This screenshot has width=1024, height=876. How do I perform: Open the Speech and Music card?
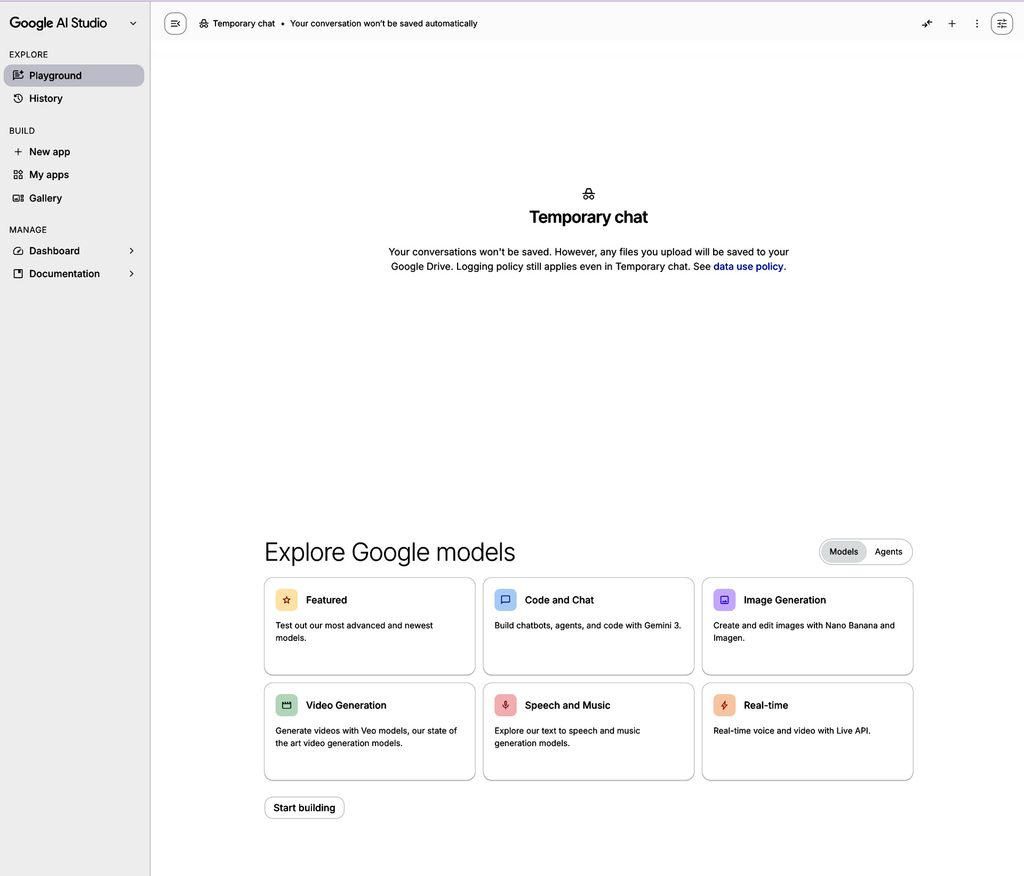[x=588, y=732]
